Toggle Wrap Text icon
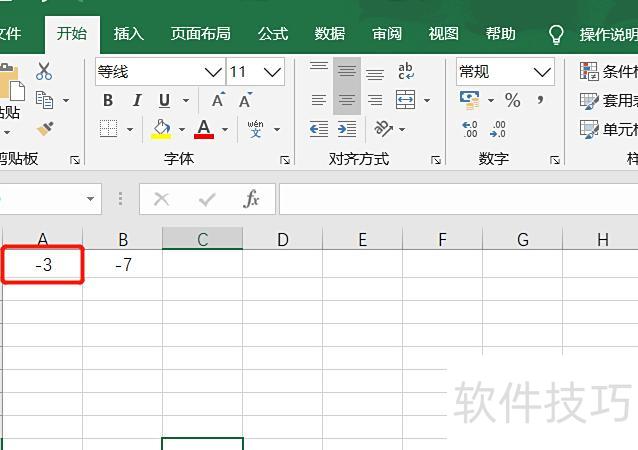The height and width of the screenshot is (450, 638). pyautogui.click(x=406, y=71)
